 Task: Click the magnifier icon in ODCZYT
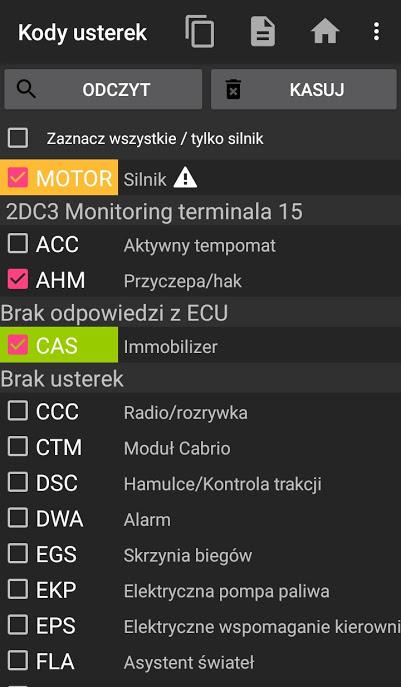[x=26, y=89]
